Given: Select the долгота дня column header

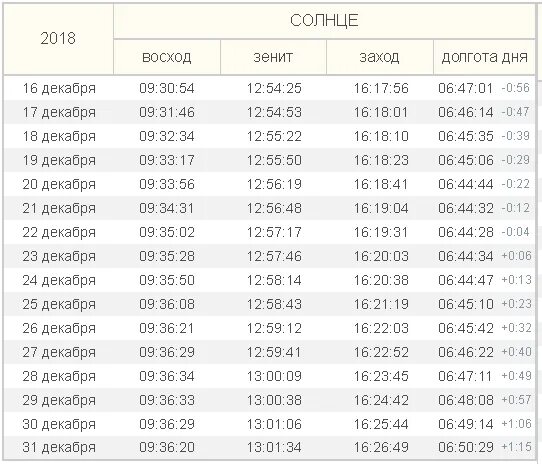Looking at the screenshot, I should [484, 57].
